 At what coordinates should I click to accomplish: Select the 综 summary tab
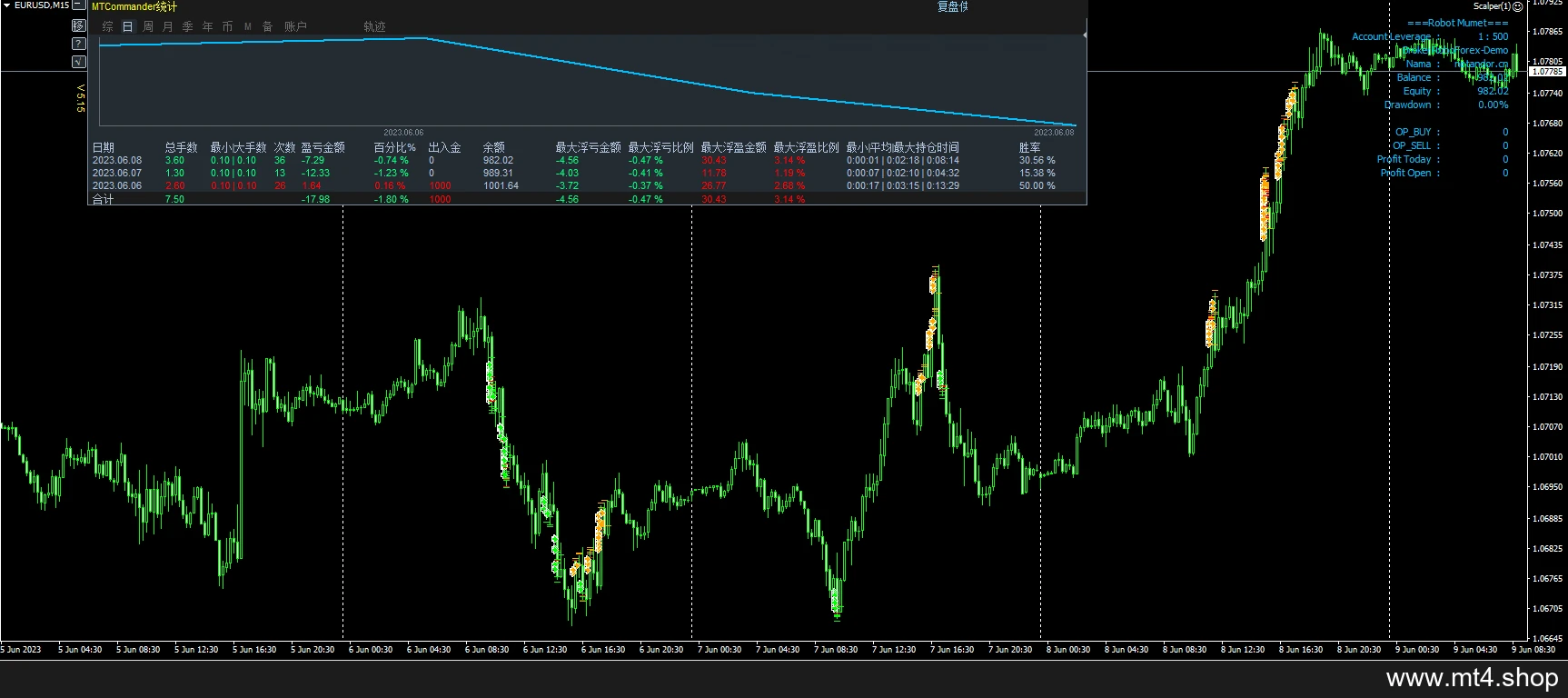click(108, 26)
